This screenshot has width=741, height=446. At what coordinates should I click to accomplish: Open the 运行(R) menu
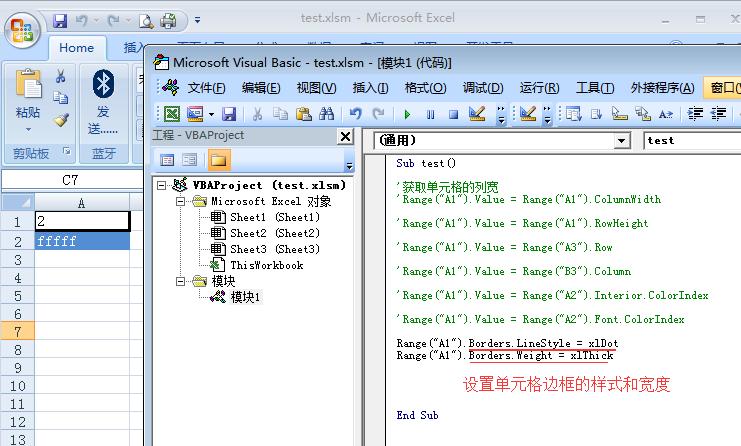click(539, 88)
